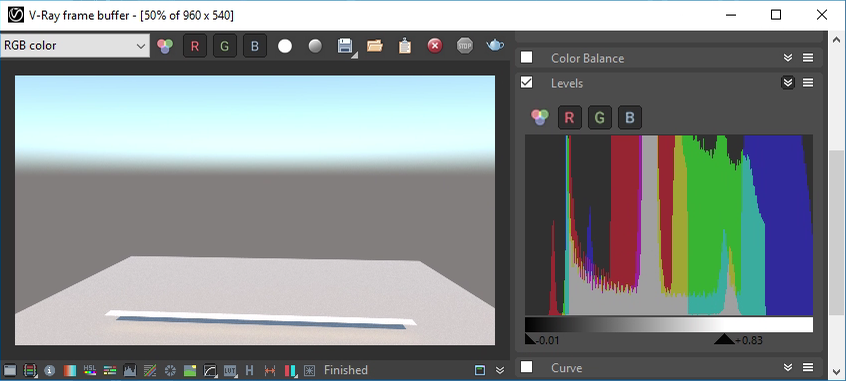Minimize the V-Ray frame buffer window

(x=731, y=15)
